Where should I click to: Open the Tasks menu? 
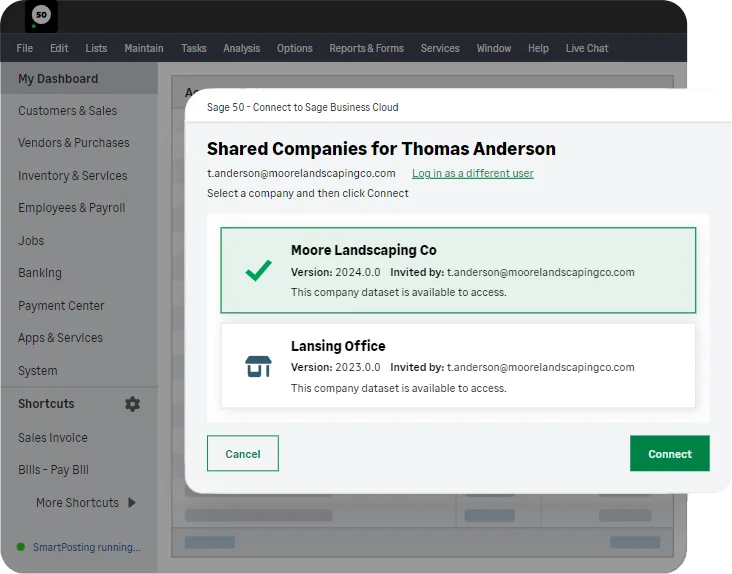click(x=194, y=49)
